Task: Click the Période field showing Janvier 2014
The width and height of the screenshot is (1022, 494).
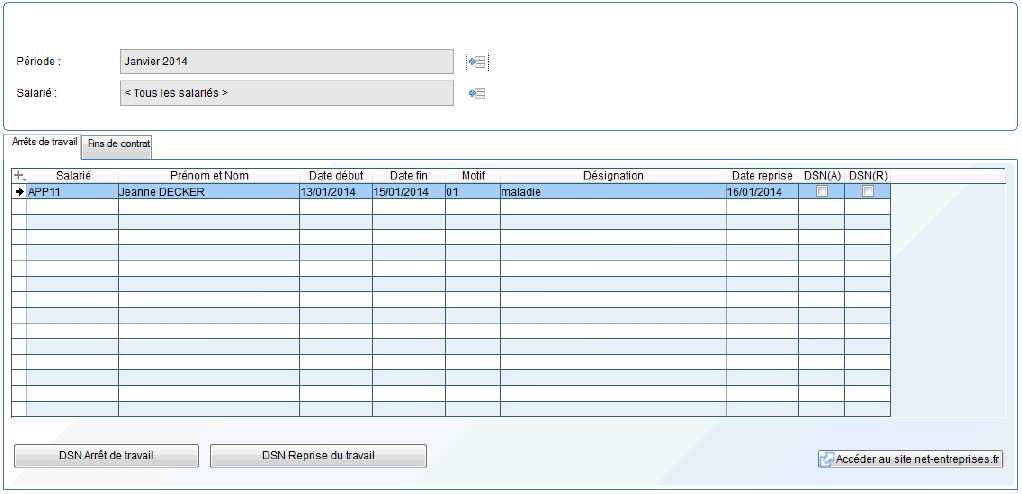Action: 287,61
